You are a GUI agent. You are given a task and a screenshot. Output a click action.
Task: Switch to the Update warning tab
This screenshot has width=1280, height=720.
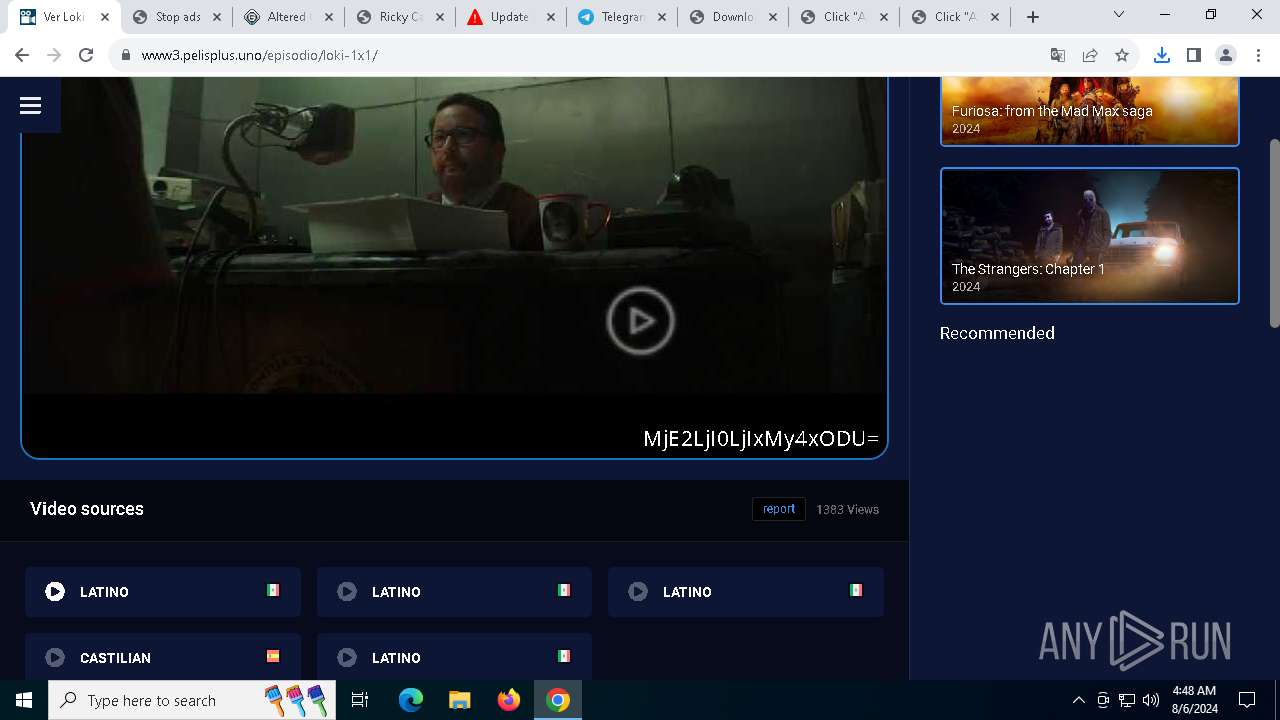tap(510, 17)
